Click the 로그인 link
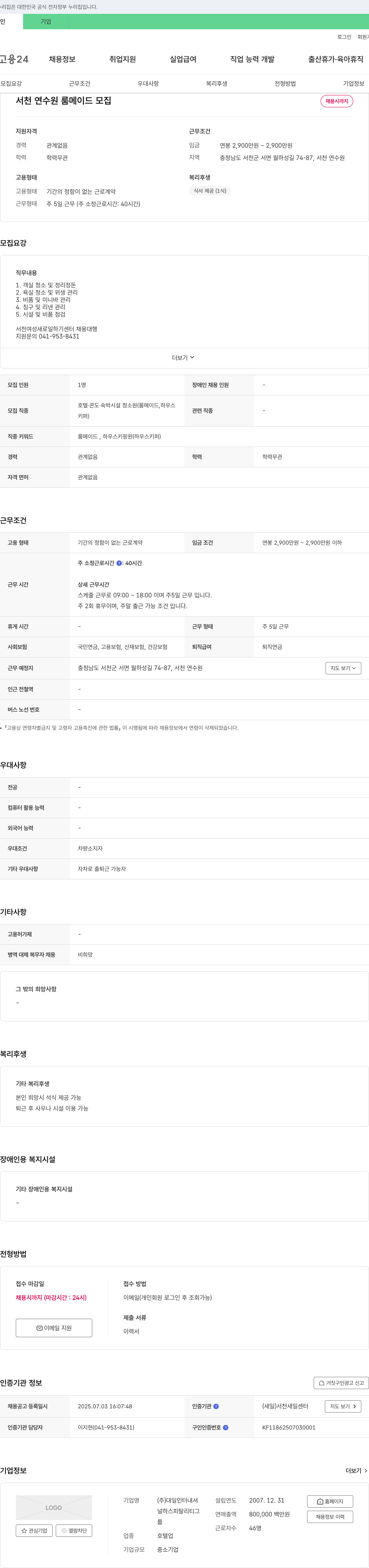This screenshot has height=1568, width=369. click(x=344, y=37)
